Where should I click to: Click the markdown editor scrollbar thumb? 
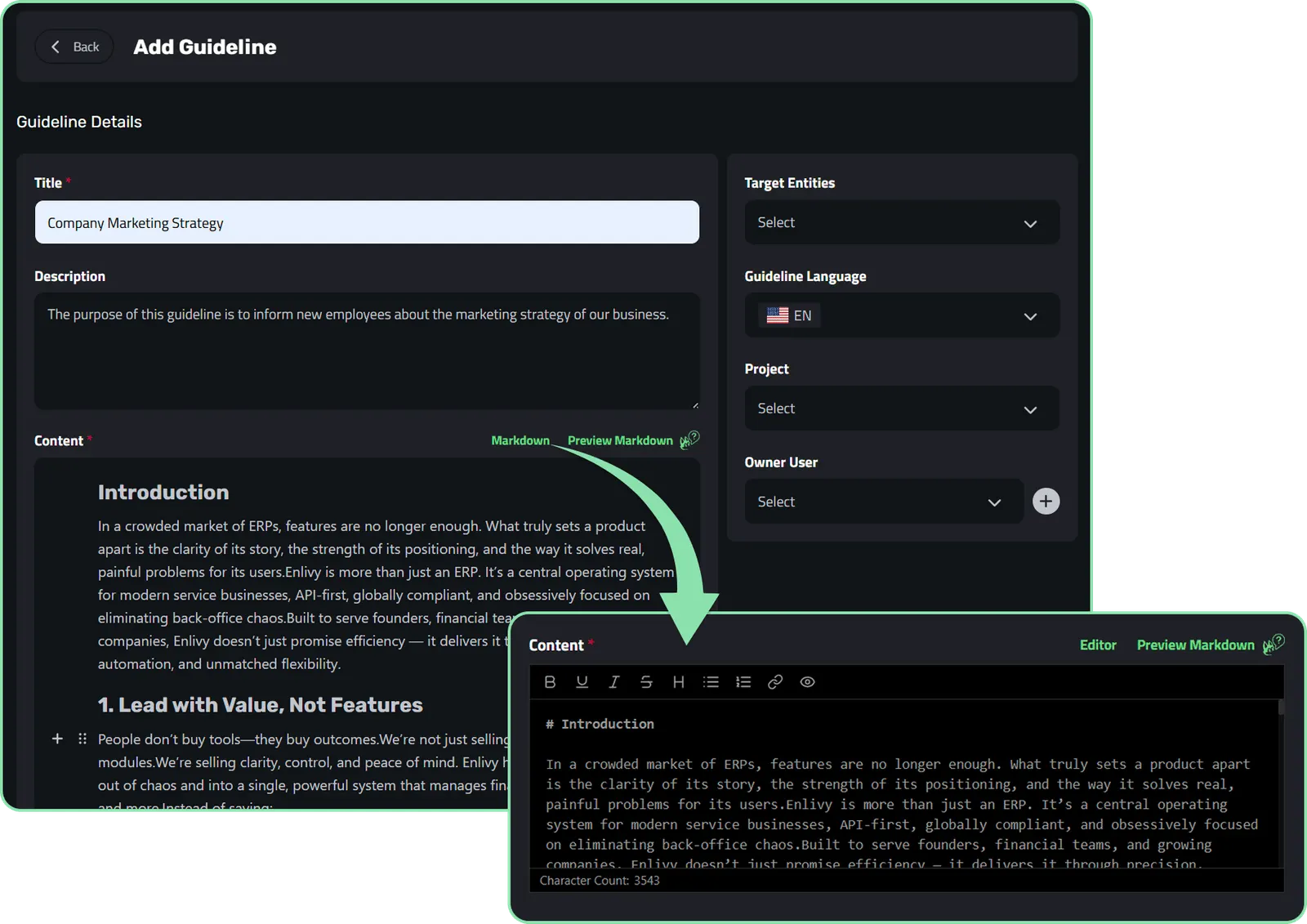click(1281, 708)
